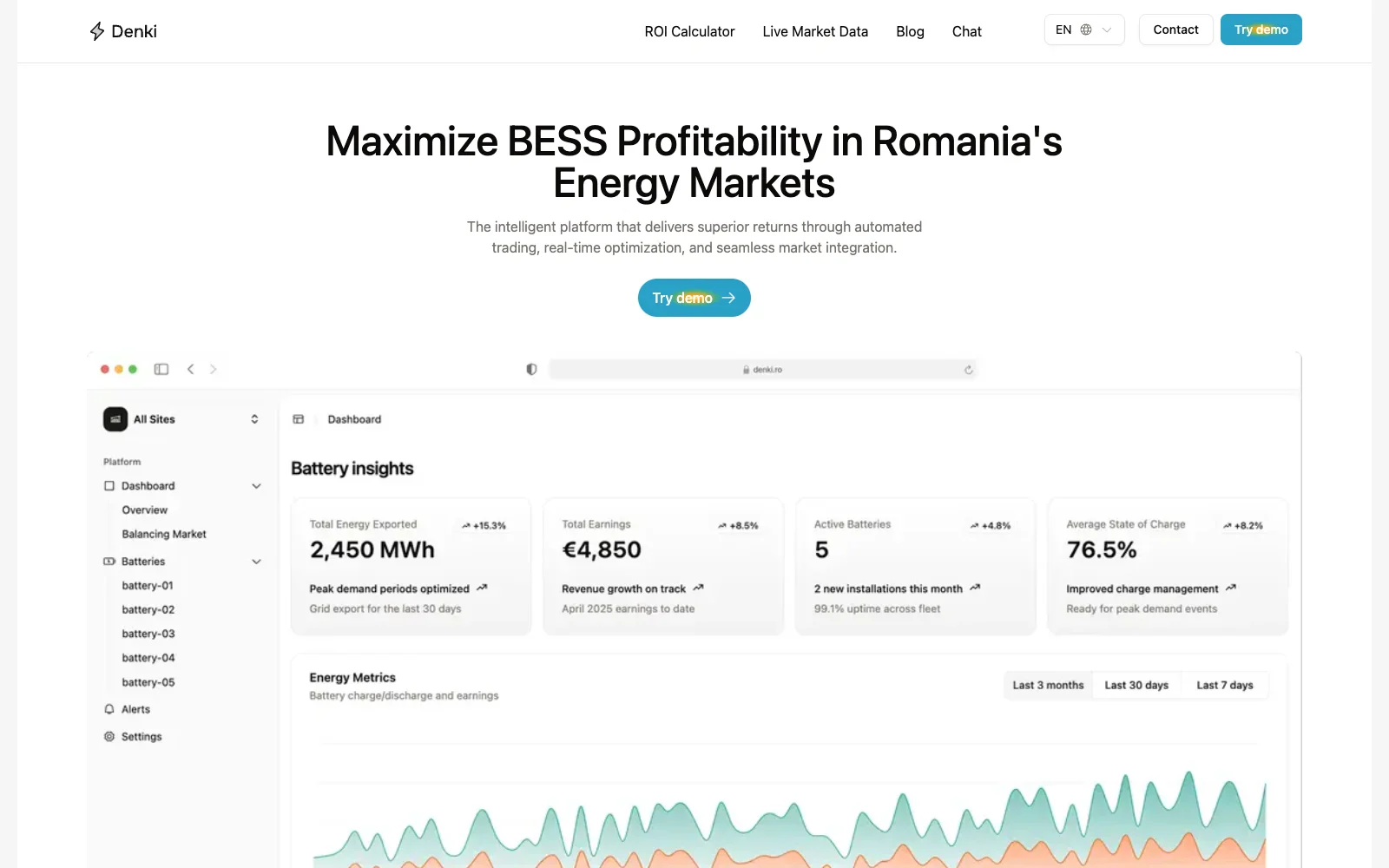Select Balancing Market in sidebar
1389x868 pixels.
164,535
